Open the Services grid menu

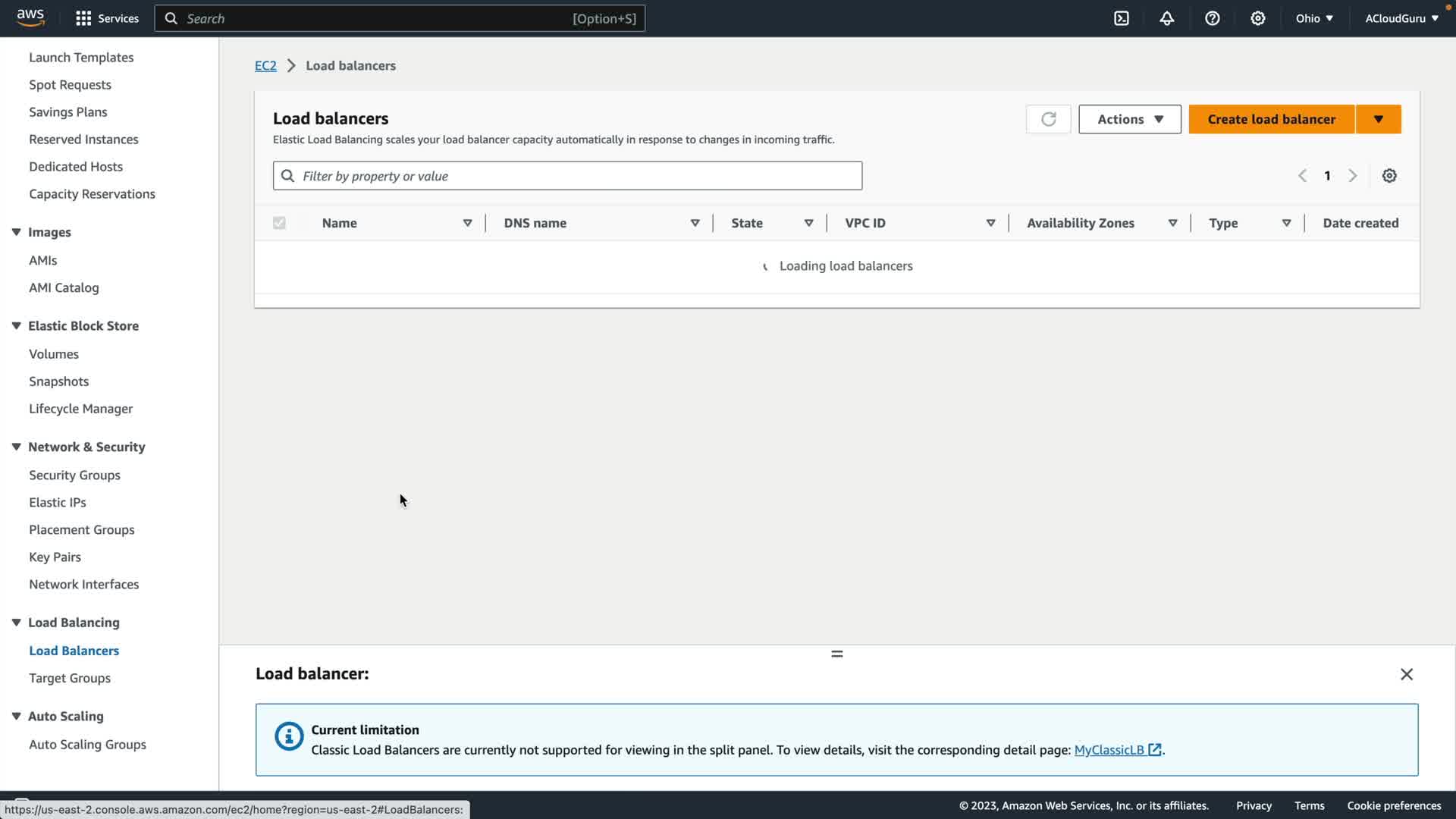tap(107, 18)
